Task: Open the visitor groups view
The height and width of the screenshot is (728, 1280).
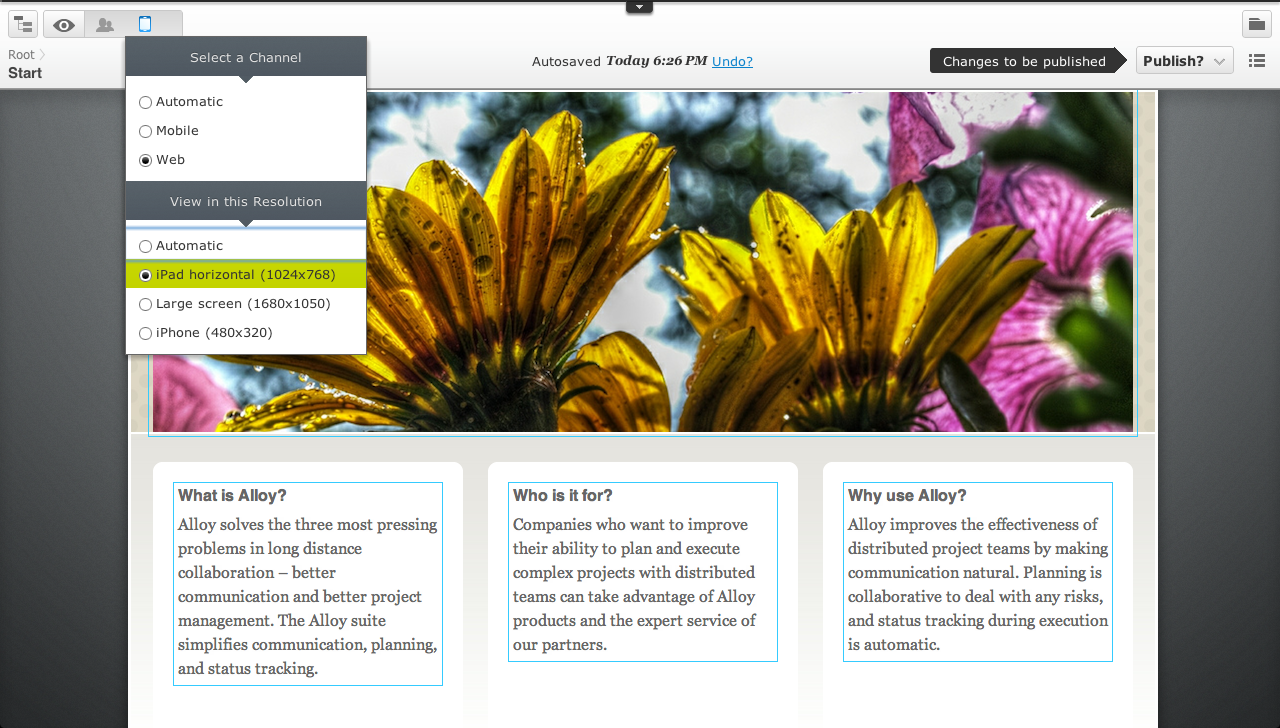Action: pos(103,23)
